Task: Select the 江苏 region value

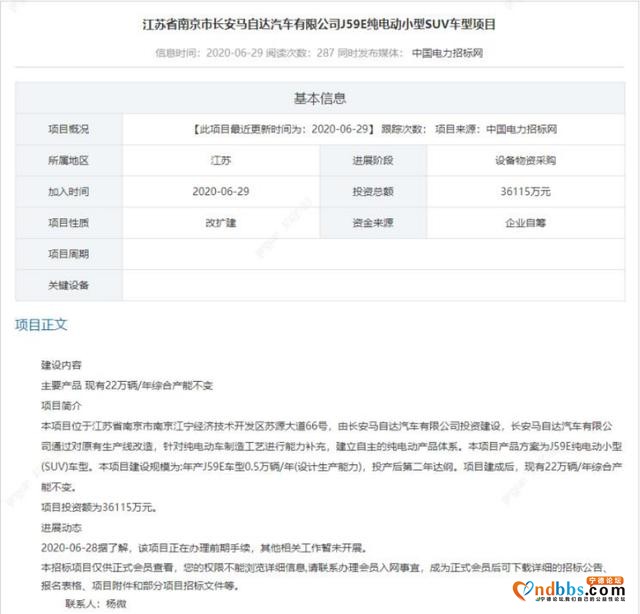Action: pos(221,160)
